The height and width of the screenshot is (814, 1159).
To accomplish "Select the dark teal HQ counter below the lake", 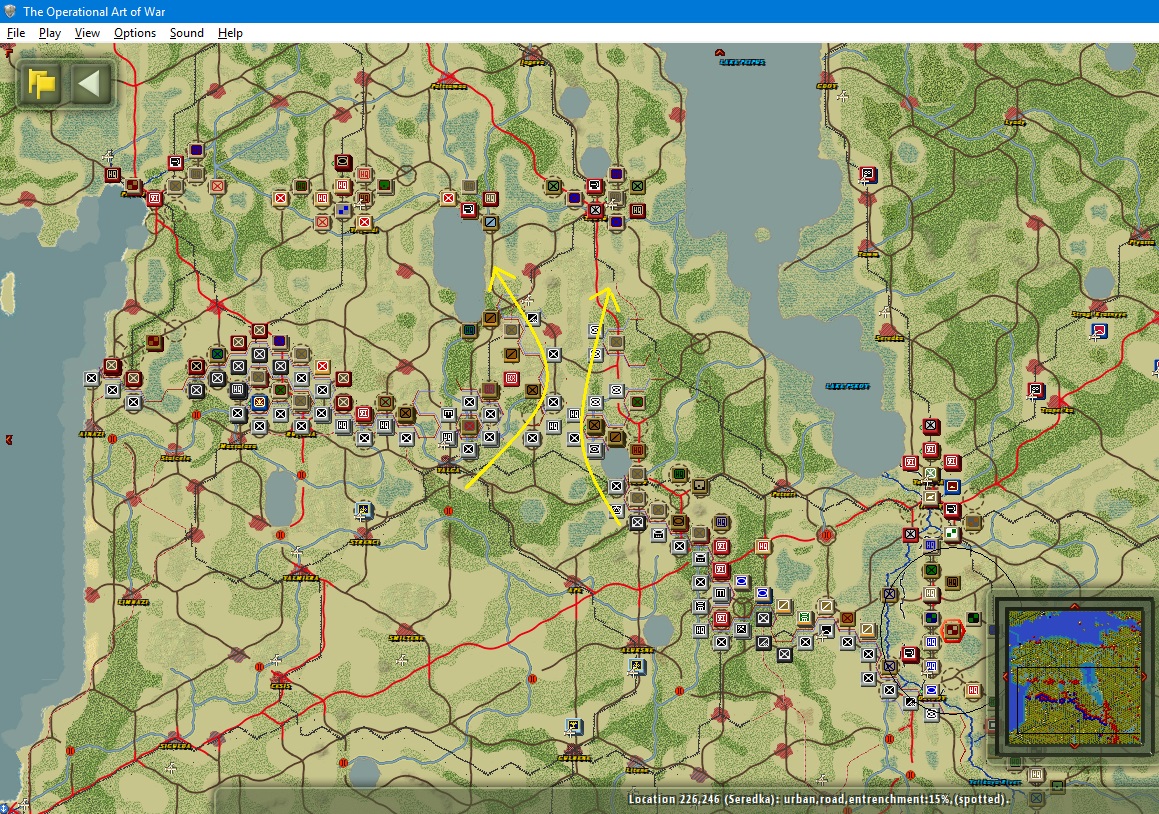I will point(469,330).
